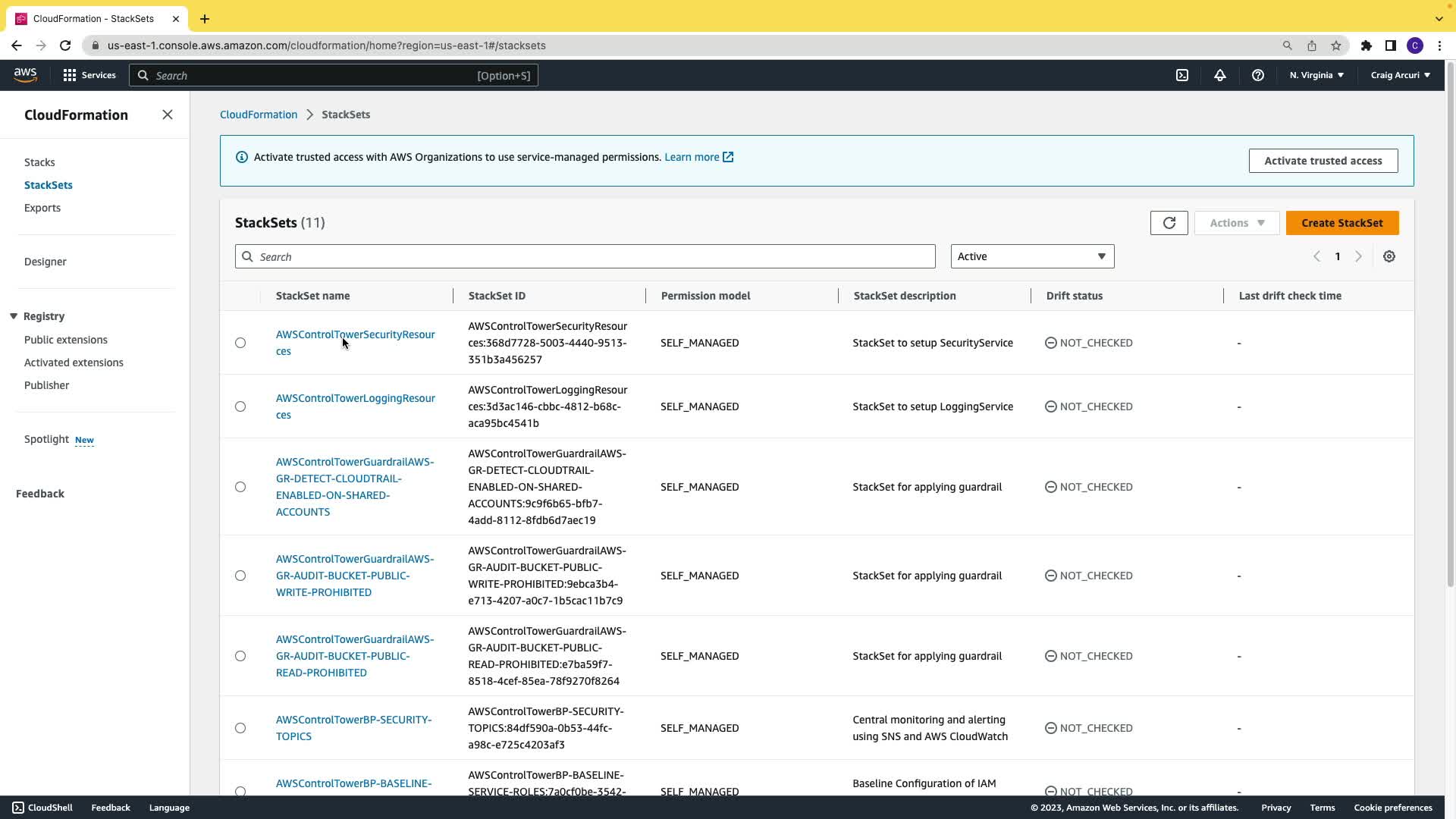Open CloudShell icon in top navigation
This screenshot has height=819, width=1456.
point(1181,75)
